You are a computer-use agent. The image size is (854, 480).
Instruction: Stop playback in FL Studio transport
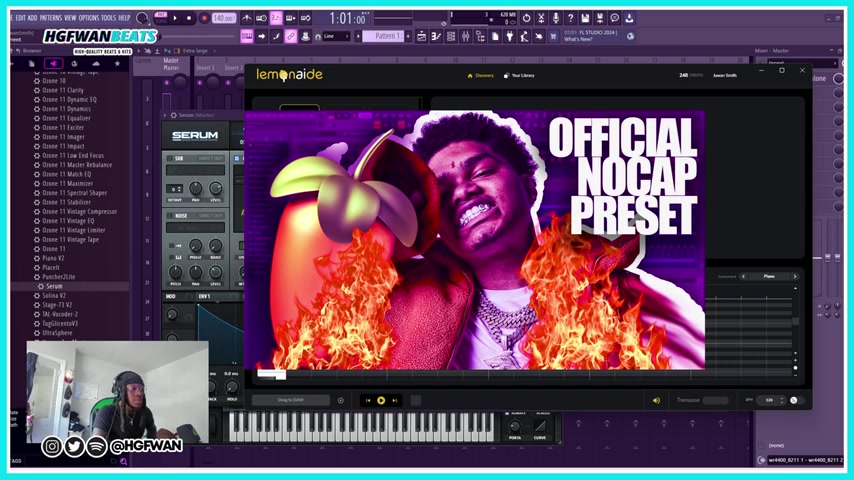point(189,18)
